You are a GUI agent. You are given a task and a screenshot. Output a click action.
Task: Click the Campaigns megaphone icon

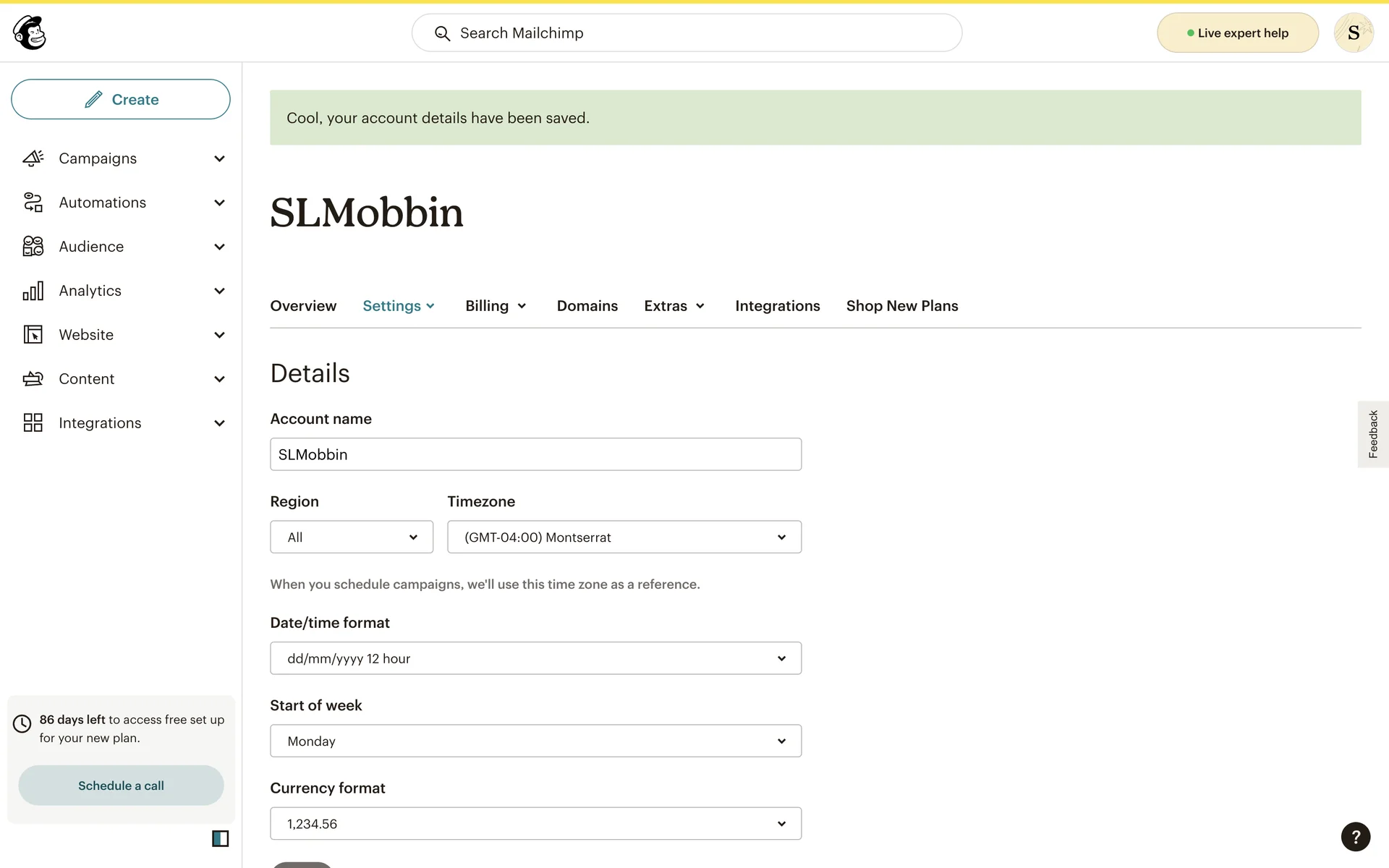coord(33,158)
